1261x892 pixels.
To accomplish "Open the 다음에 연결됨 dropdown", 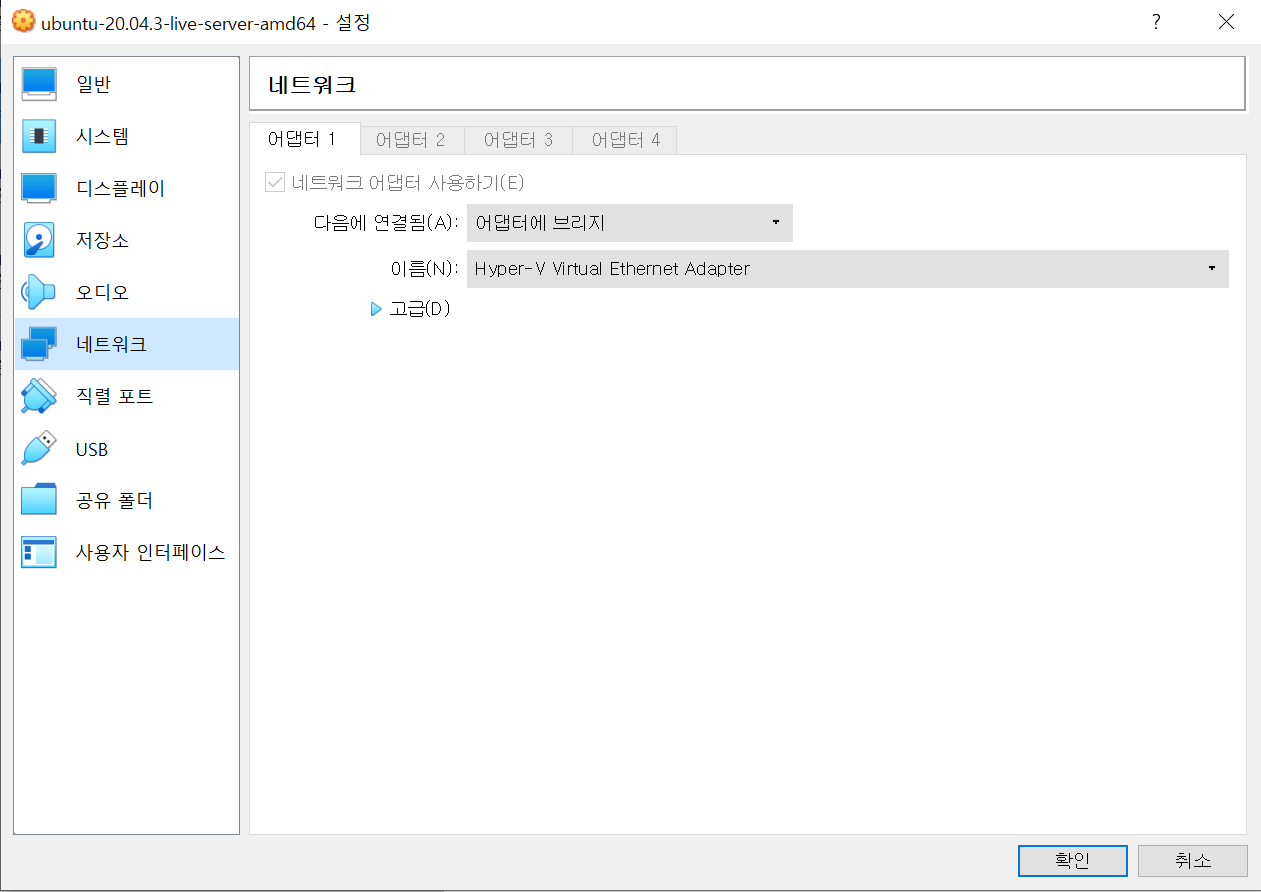I will [x=630, y=223].
